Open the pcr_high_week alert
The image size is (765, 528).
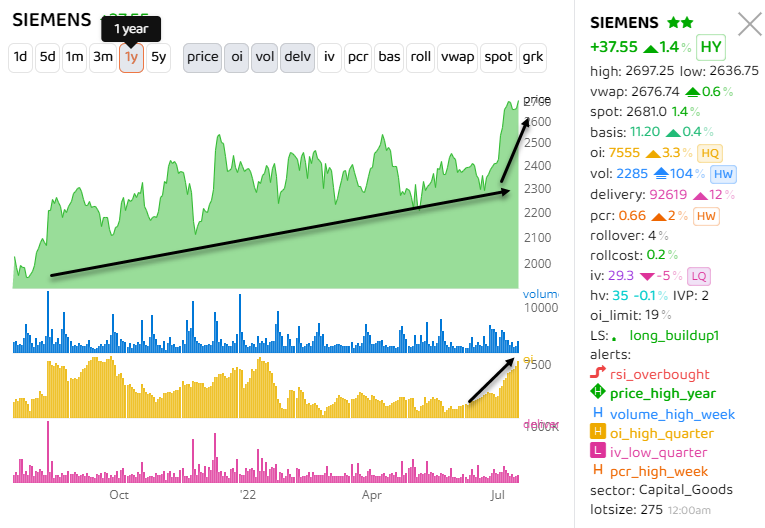point(658,471)
